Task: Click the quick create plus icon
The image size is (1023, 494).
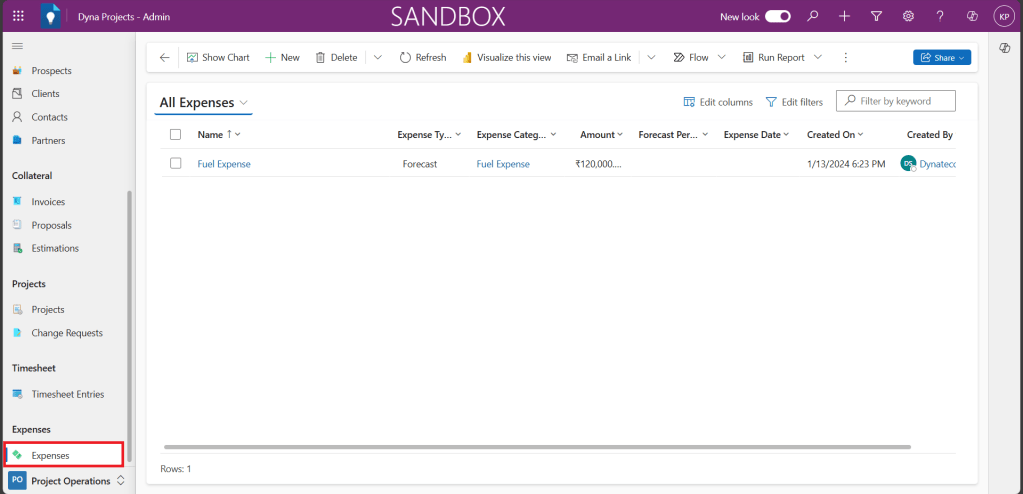Action: click(x=845, y=16)
